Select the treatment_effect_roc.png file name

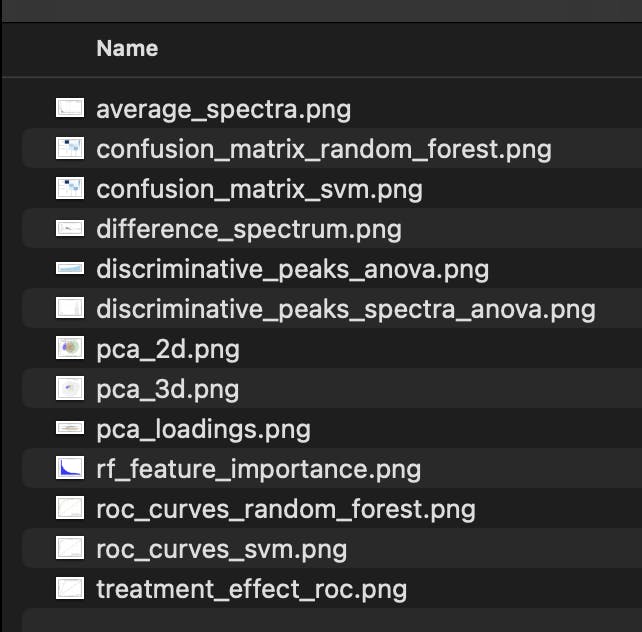click(251, 589)
